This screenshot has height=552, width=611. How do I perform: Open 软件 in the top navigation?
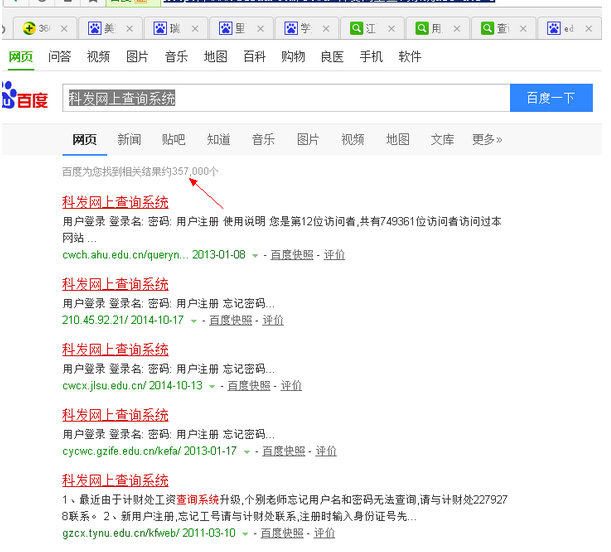coord(410,57)
